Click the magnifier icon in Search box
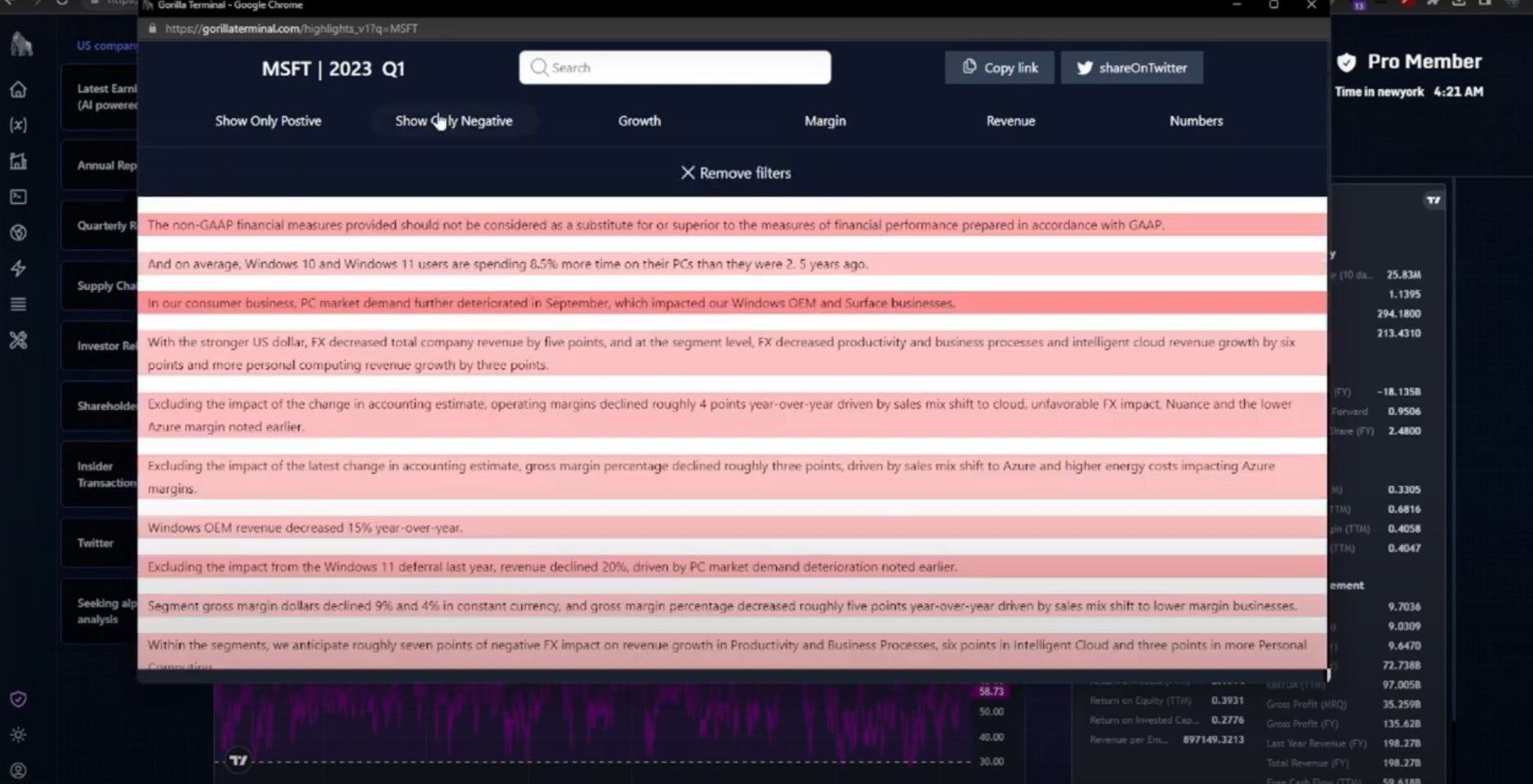This screenshot has height=784, width=1533. coord(539,67)
